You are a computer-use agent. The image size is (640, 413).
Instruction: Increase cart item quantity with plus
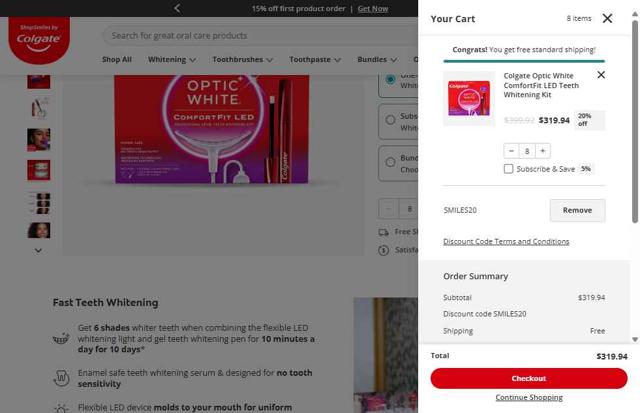(x=543, y=151)
